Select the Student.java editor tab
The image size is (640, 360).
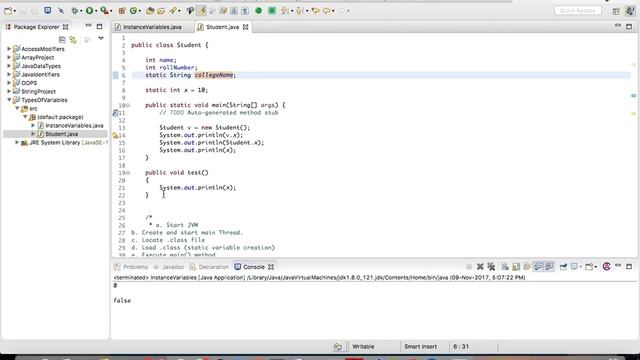click(x=222, y=27)
